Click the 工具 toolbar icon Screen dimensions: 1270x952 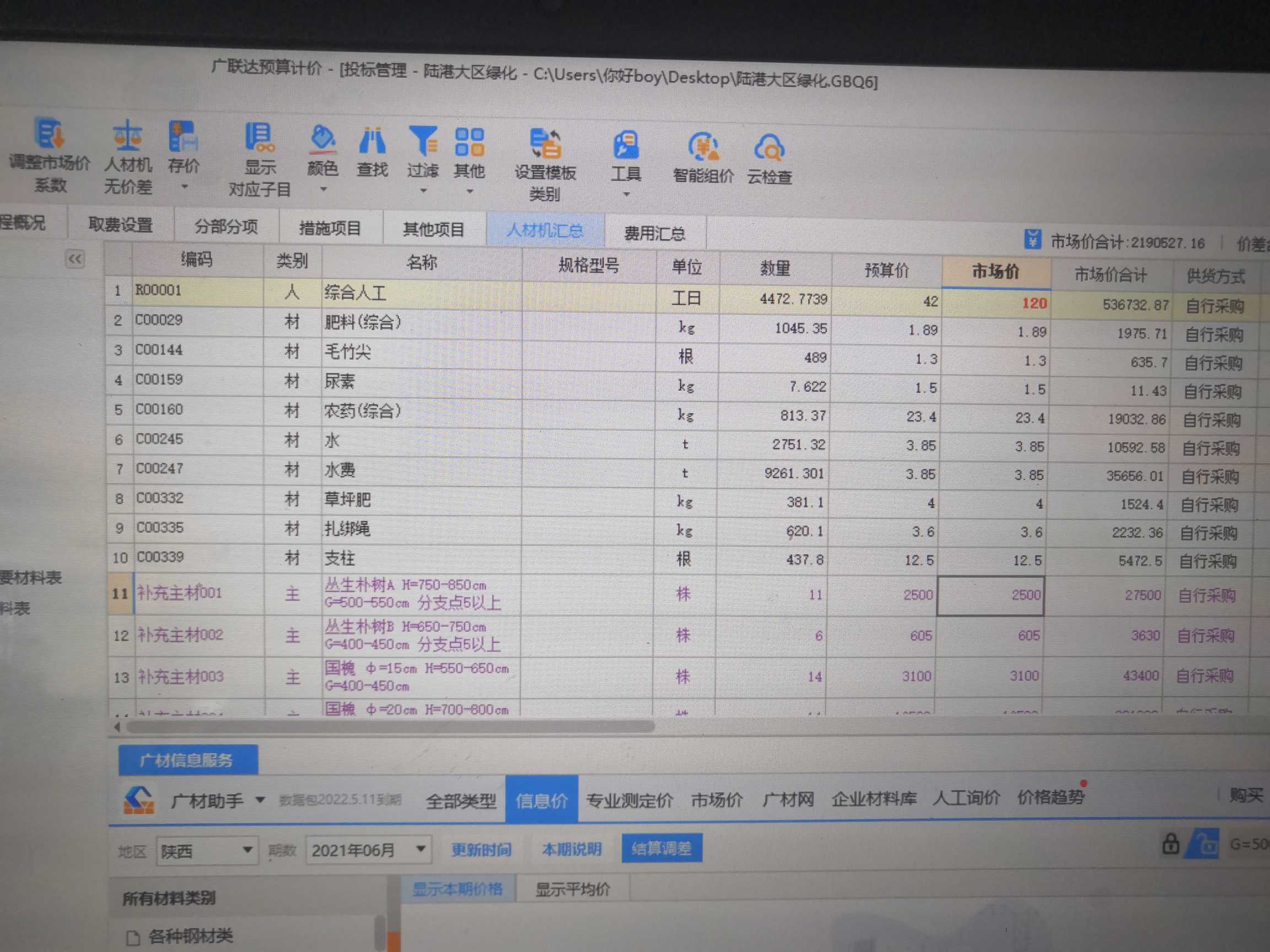(625, 145)
